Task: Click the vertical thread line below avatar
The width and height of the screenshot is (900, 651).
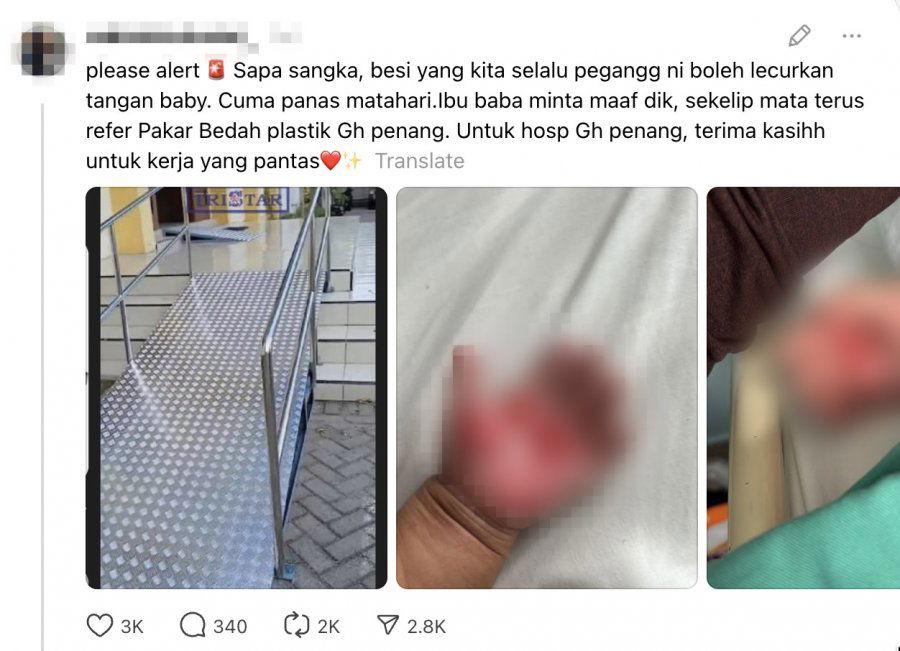Action: point(42,377)
